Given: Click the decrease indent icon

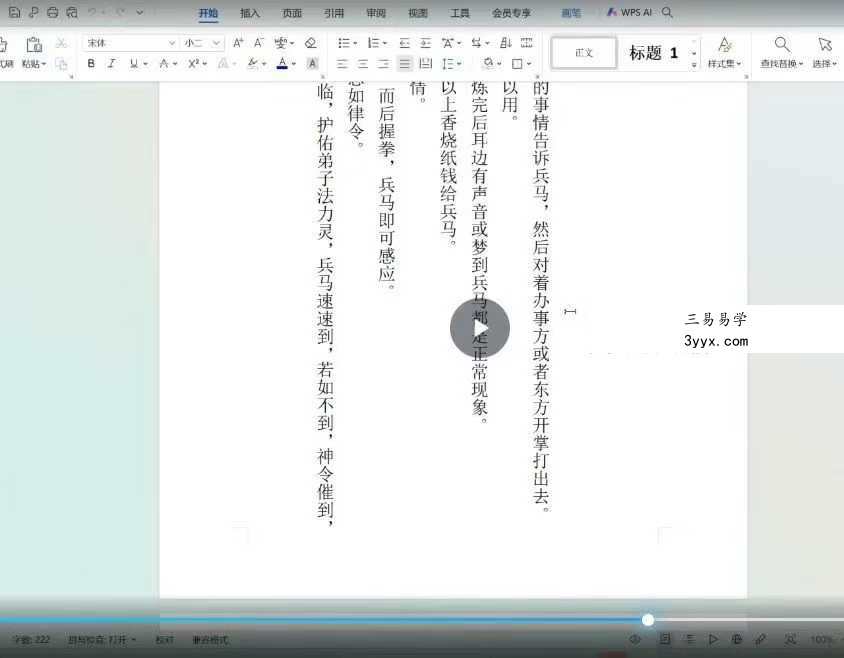Looking at the screenshot, I should coord(404,43).
